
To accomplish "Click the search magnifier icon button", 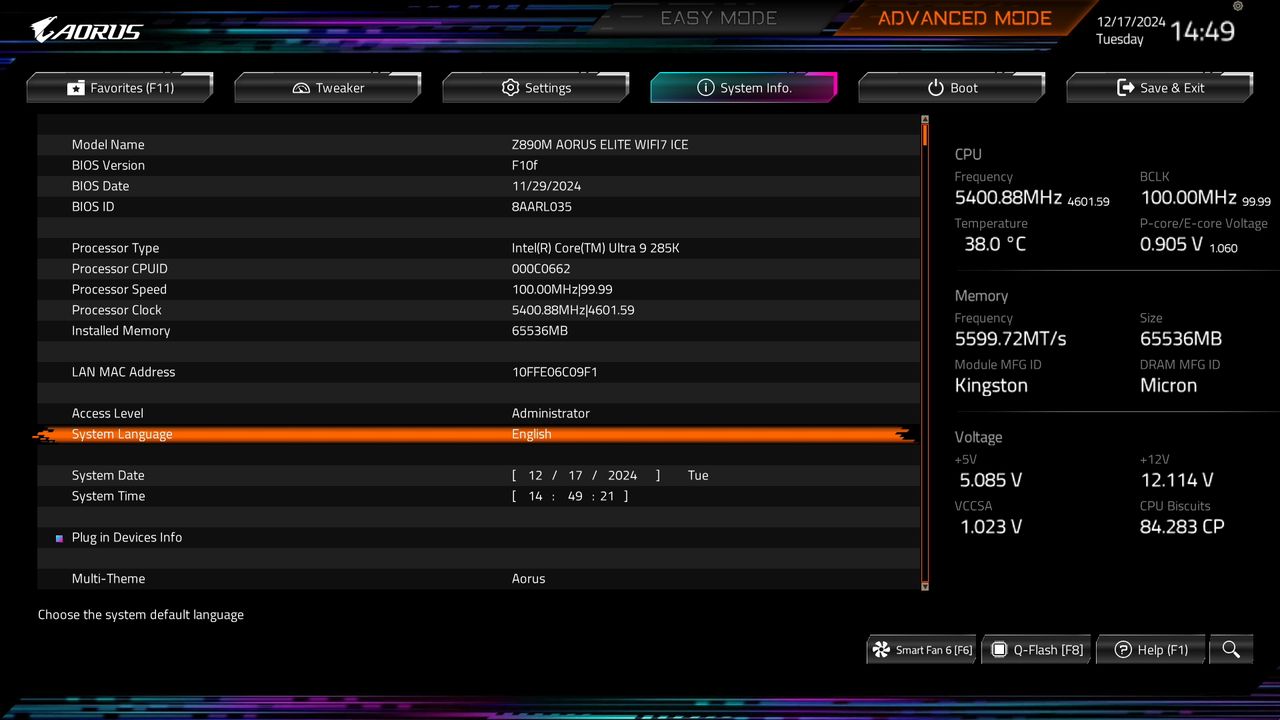I will click(1231, 650).
